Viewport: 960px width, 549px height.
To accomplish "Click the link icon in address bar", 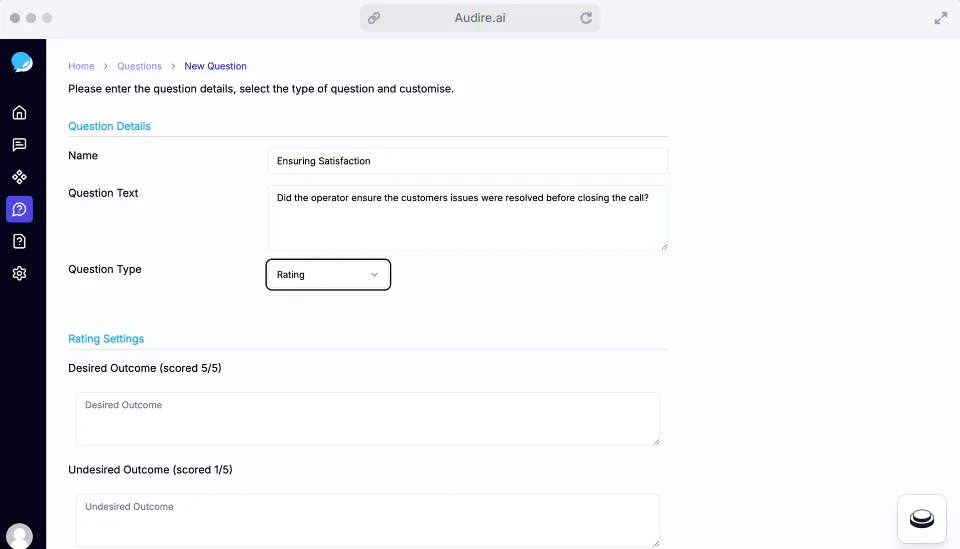I will (x=373, y=18).
